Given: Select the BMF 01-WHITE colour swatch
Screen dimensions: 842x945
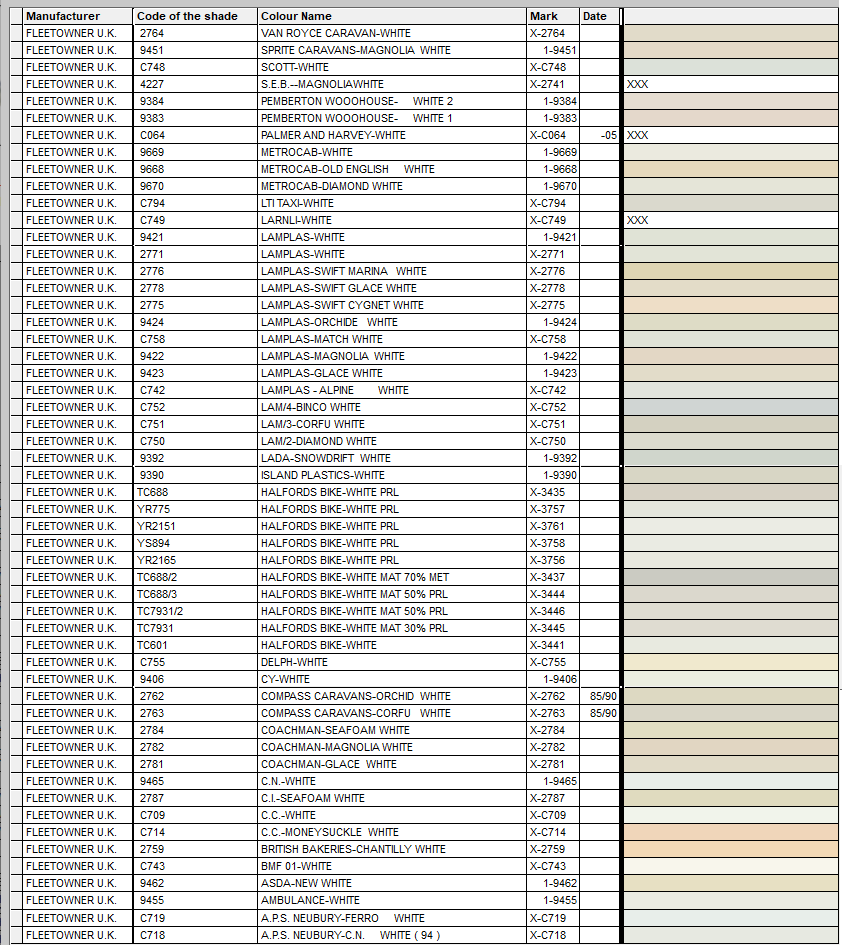Looking at the screenshot, I should 731,866.
